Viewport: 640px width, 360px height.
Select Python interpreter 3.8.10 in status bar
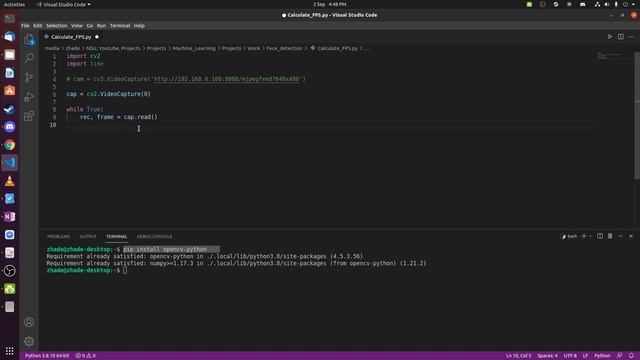pyautogui.click(x=47, y=356)
